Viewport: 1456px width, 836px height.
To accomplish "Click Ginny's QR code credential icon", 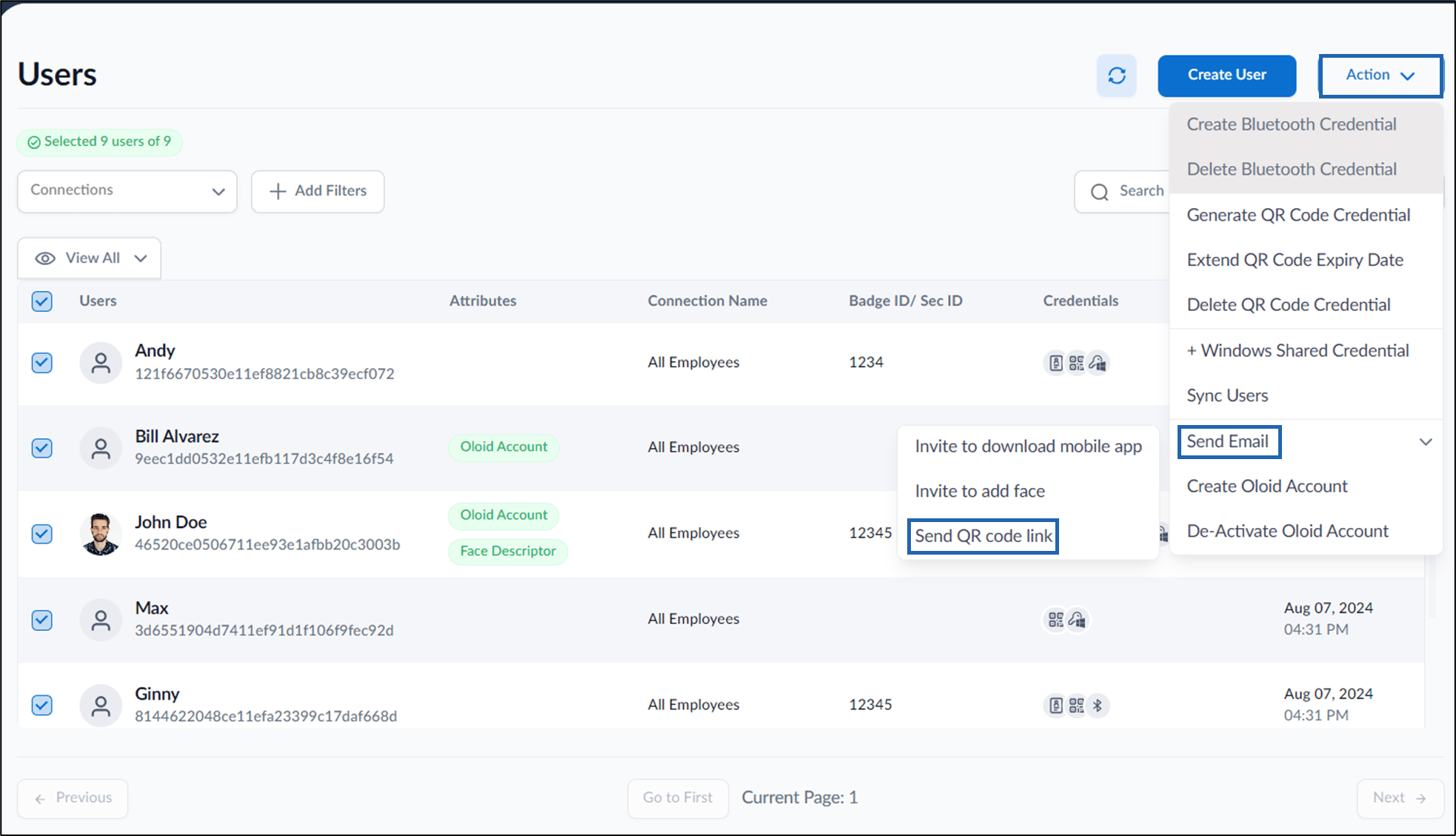I will [1076, 706].
